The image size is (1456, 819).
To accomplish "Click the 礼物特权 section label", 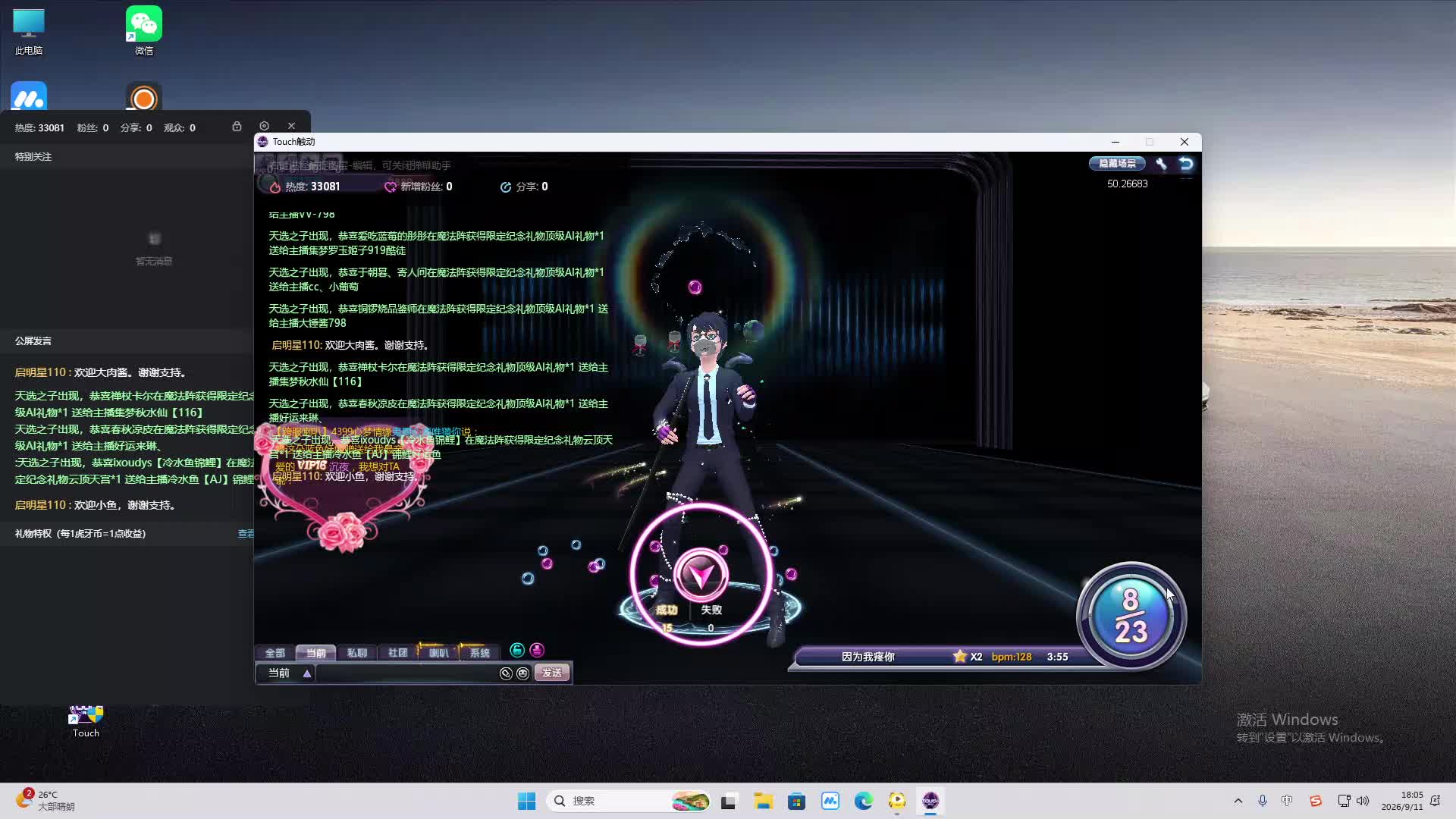I will tap(80, 534).
